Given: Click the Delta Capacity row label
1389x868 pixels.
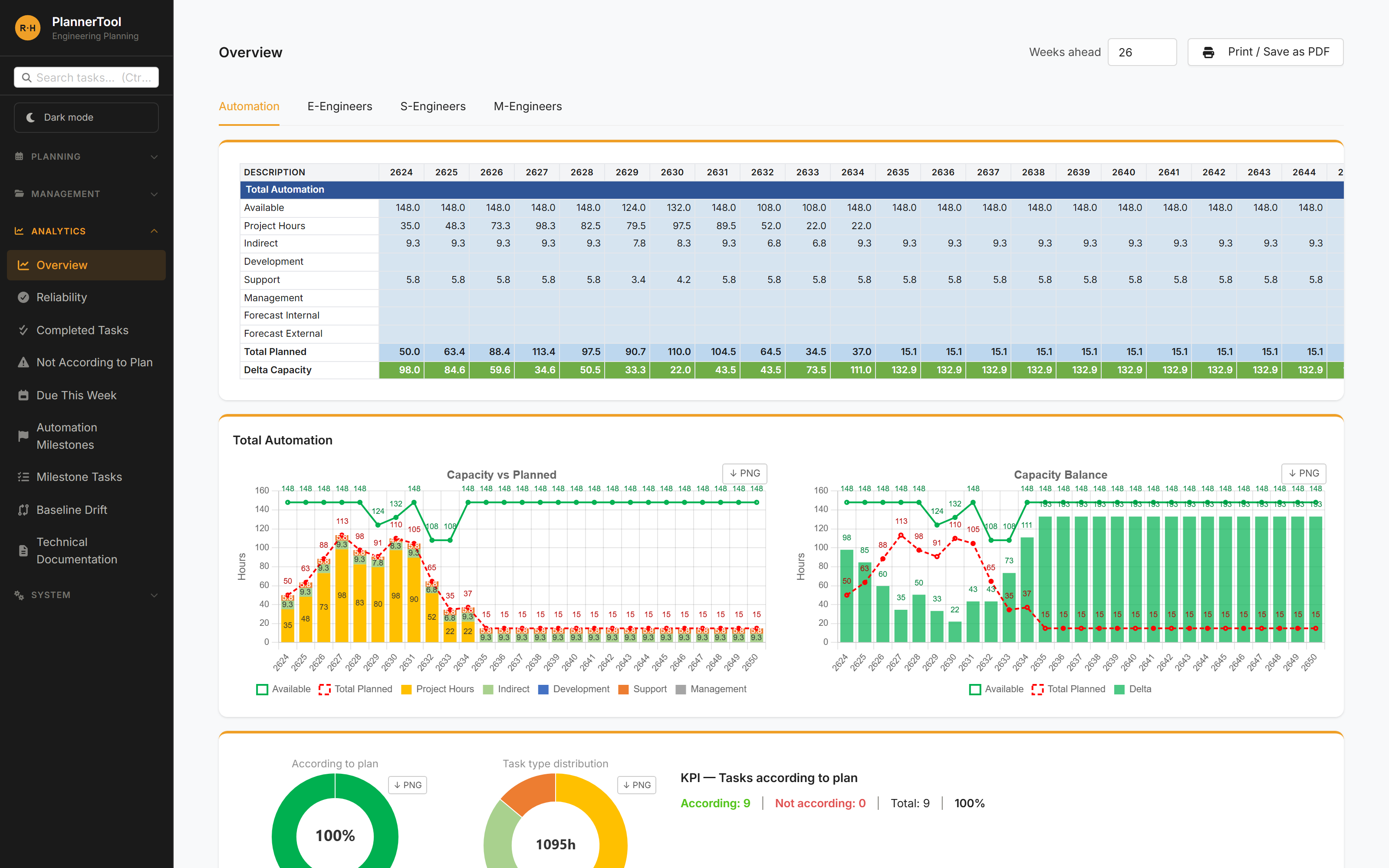Looking at the screenshot, I should (278, 370).
